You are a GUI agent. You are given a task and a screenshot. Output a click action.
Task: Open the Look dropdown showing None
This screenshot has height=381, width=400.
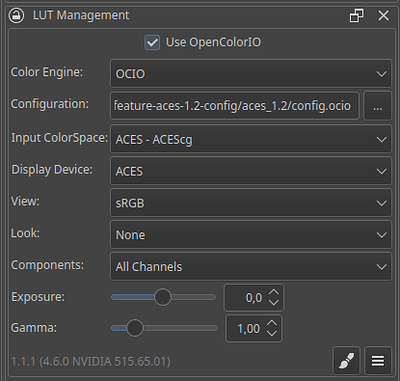coord(251,235)
